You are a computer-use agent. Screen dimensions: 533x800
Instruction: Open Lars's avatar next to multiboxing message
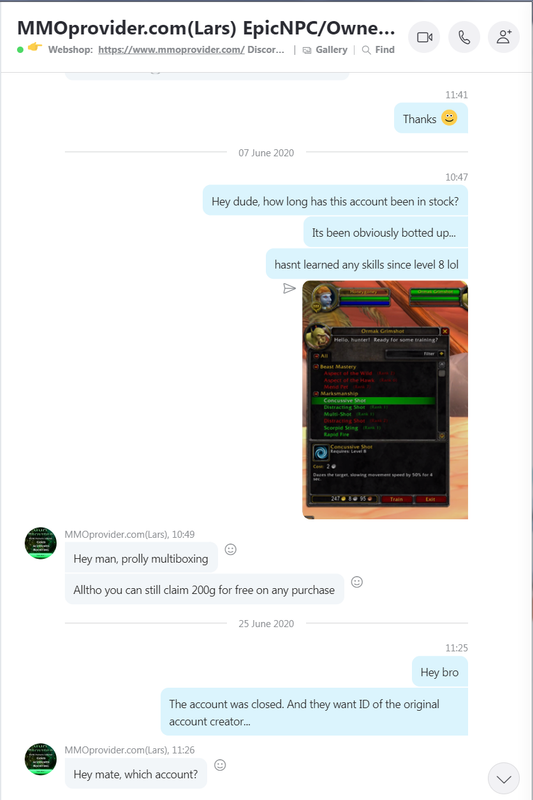[x=41, y=543]
